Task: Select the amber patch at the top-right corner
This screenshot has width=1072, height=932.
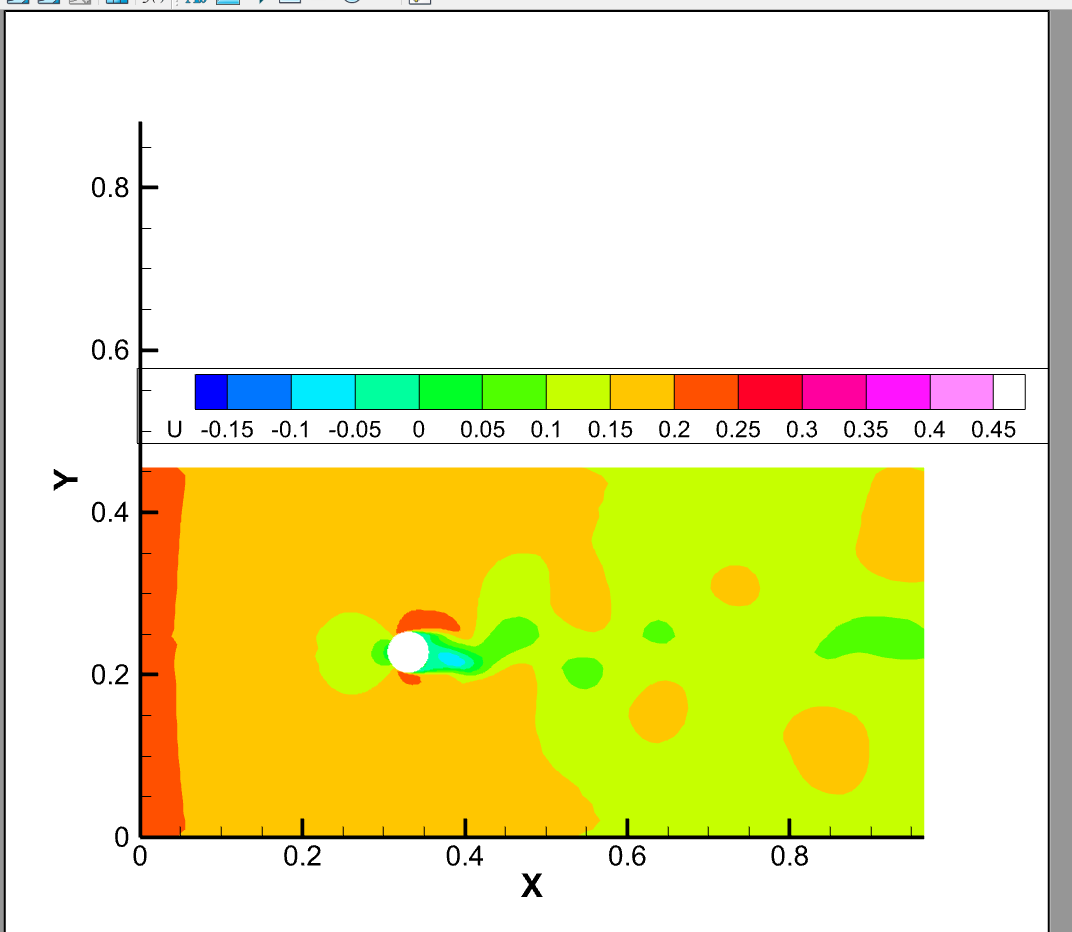Action: (892, 525)
